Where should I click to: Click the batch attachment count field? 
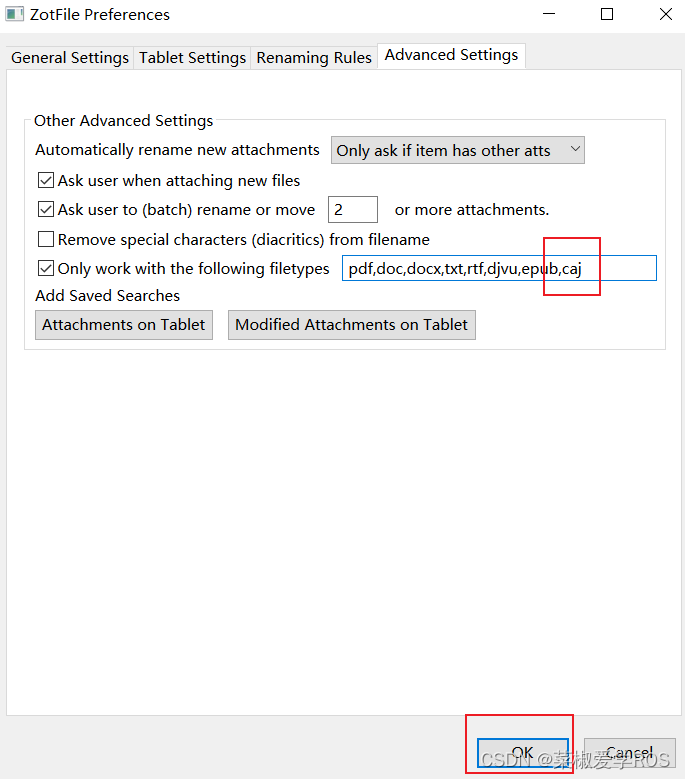tap(353, 210)
